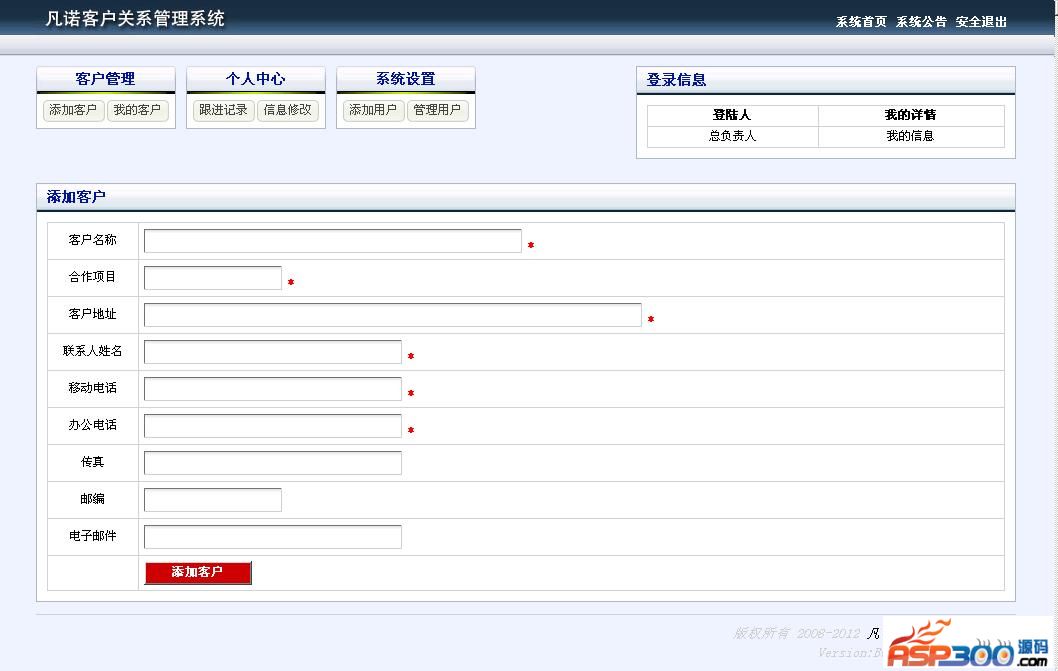
Task: Focus the 合作项目 input field
Action: (213, 278)
